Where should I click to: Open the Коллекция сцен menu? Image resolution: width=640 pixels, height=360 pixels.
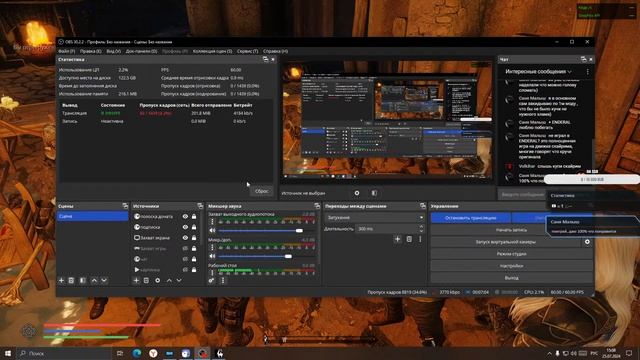coord(212,51)
